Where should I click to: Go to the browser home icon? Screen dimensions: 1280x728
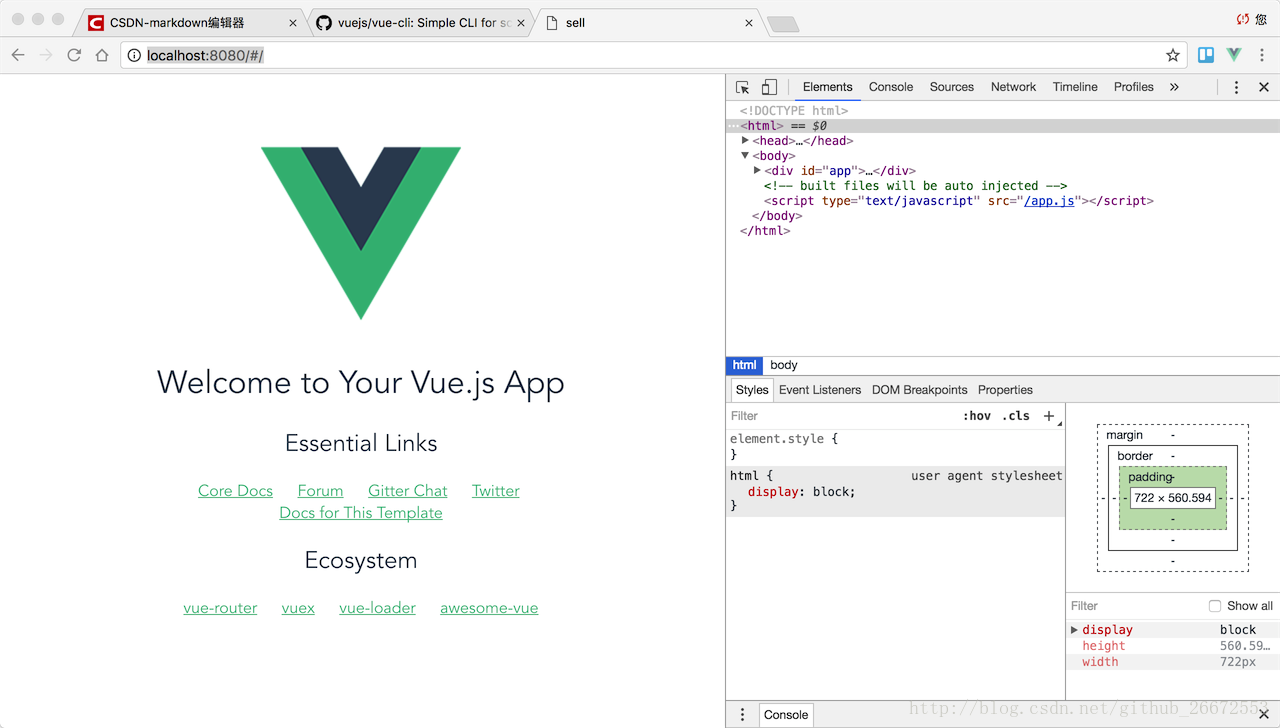point(102,55)
